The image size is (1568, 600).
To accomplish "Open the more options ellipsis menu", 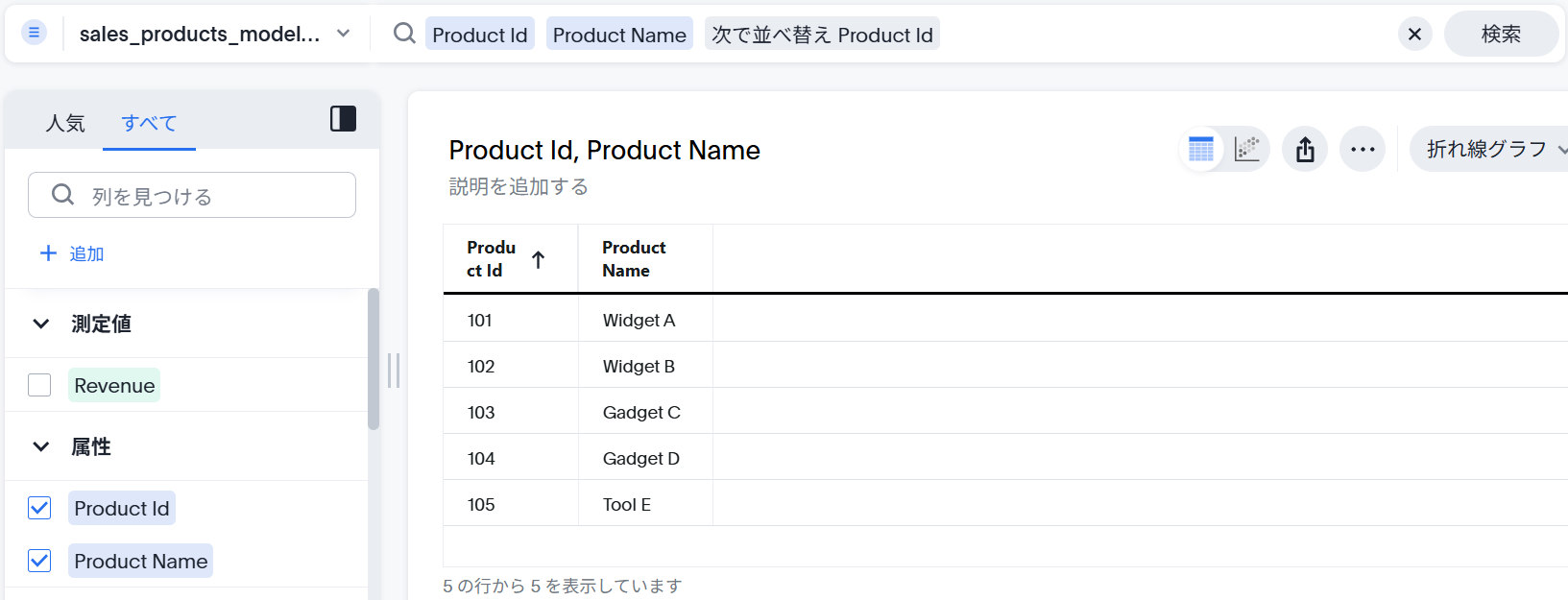I will pyautogui.click(x=1363, y=150).
